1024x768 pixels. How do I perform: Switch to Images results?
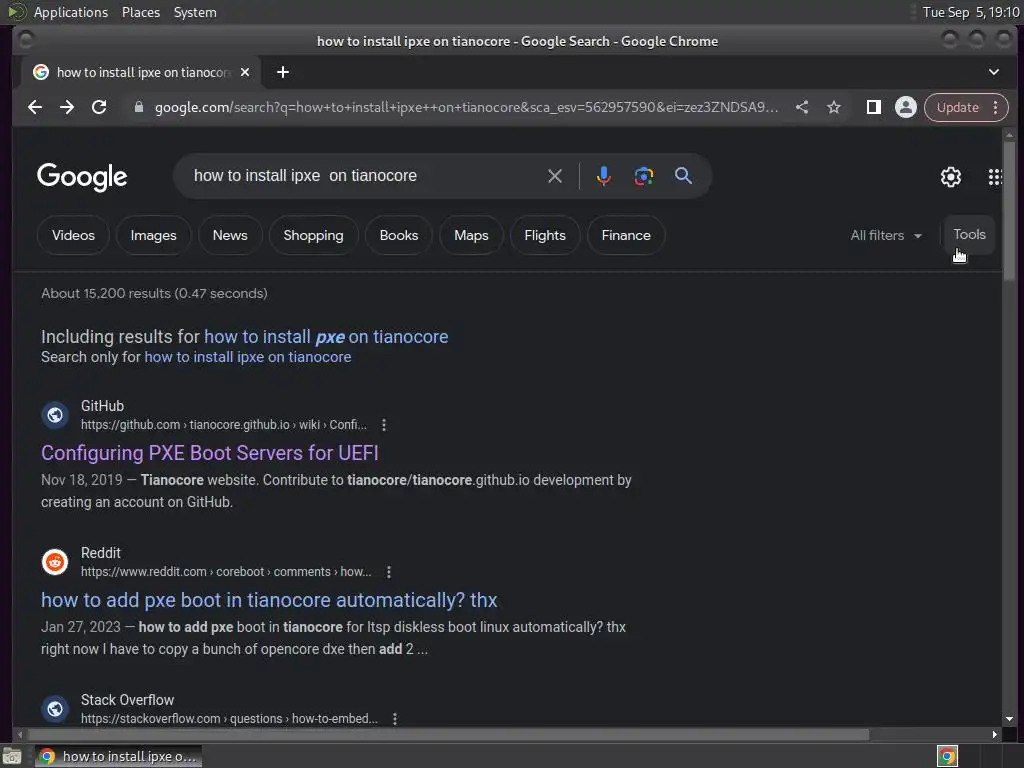pos(153,235)
